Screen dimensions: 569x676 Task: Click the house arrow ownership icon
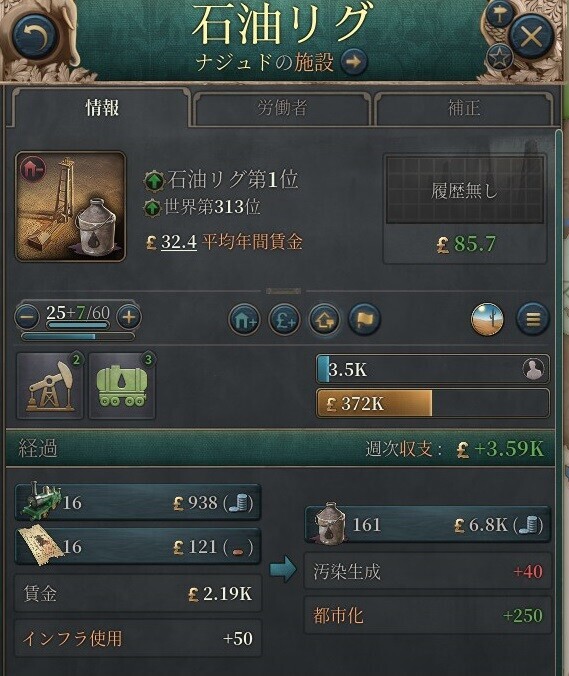click(x=324, y=319)
